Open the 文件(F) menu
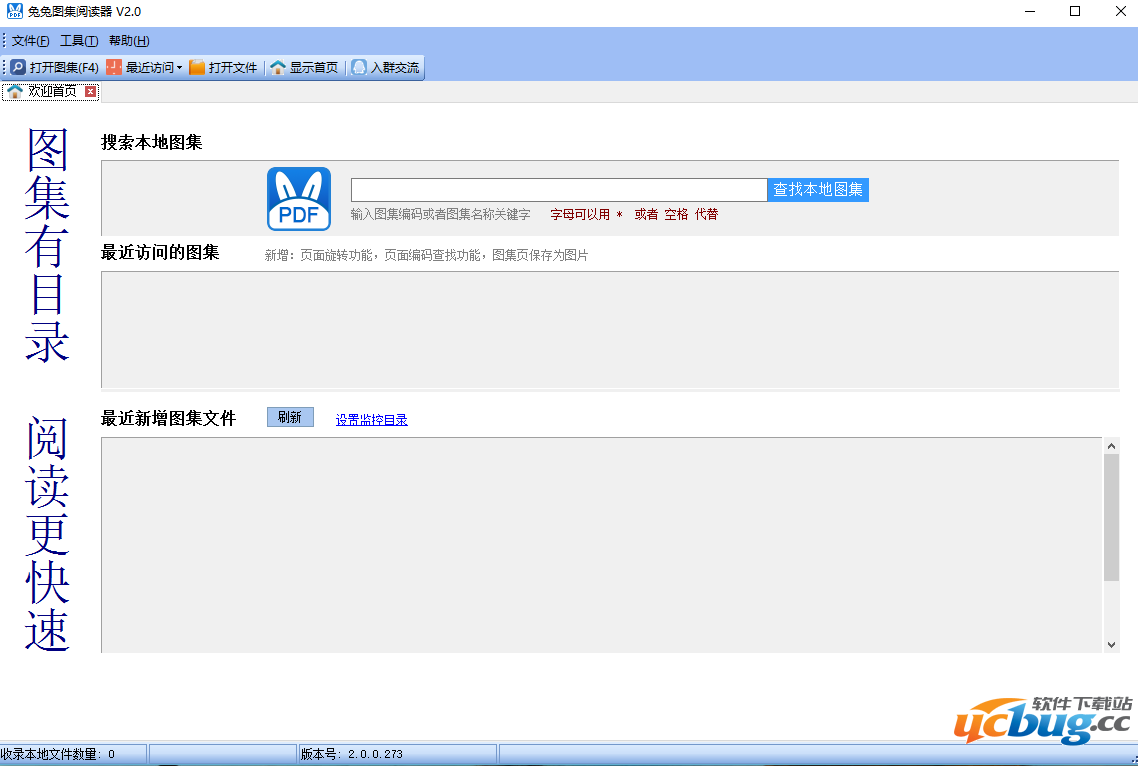The image size is (1138, 766). (30, 41)
